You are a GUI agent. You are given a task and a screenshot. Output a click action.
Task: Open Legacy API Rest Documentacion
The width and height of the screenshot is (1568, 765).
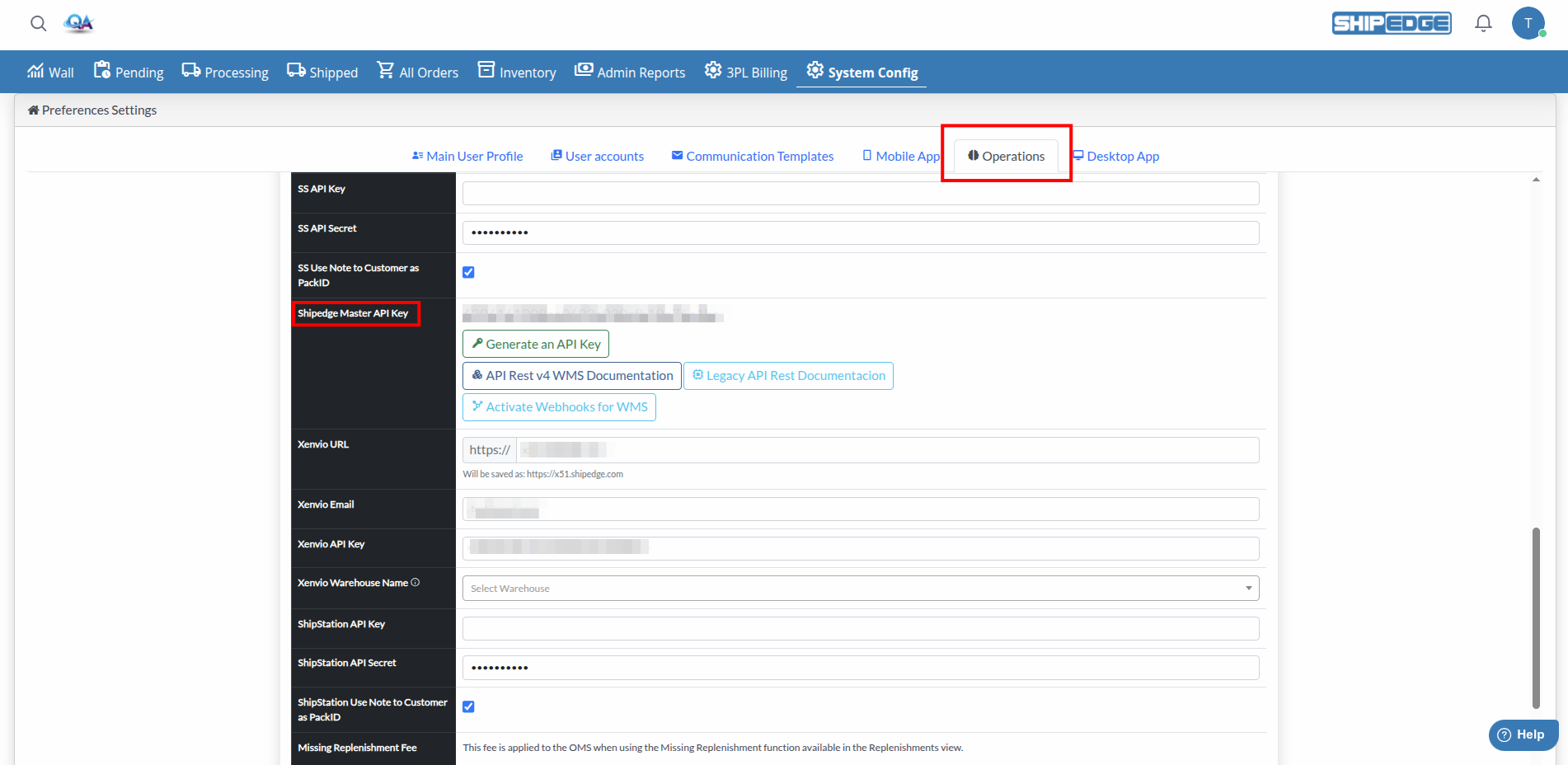click(787, 375)
